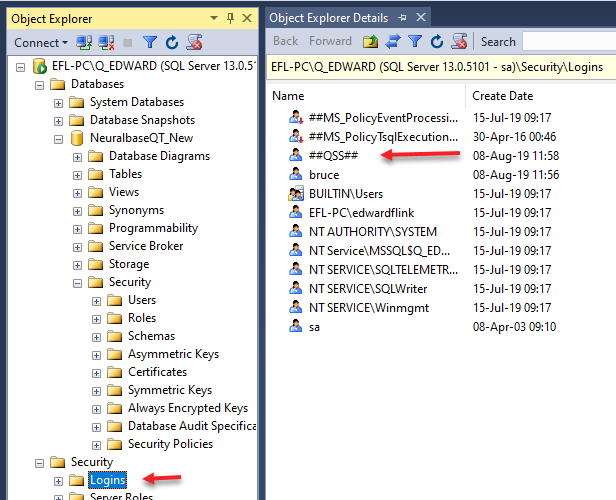Select the Certificates folder
The image size is (616, 500).
158,372
